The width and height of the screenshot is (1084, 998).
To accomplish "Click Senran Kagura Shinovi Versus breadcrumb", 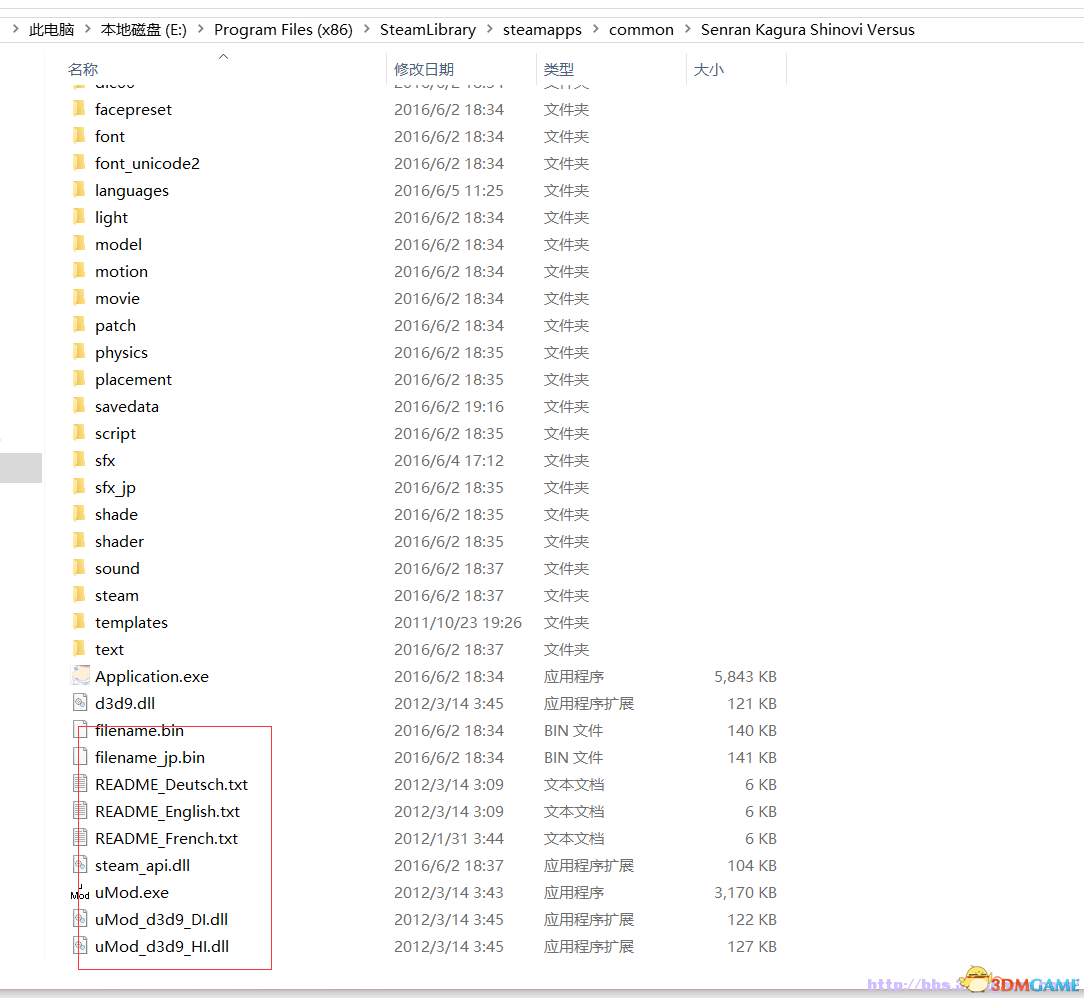I will pyautogui.click(x=807, y=30).
